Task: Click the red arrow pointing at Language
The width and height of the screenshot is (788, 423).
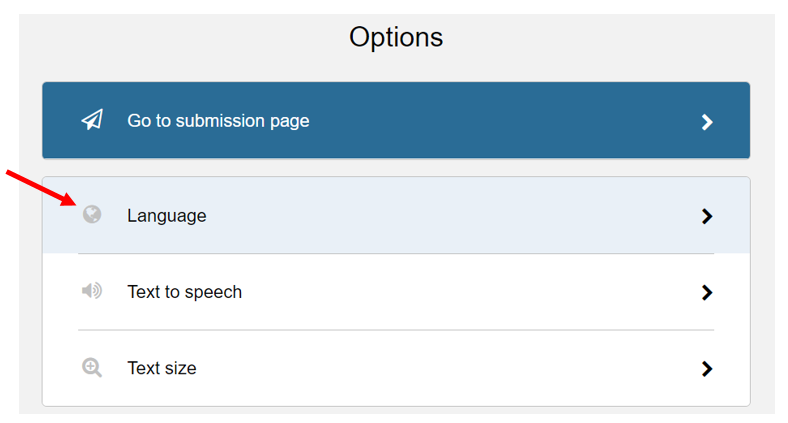Action: [x=41, y=188]
